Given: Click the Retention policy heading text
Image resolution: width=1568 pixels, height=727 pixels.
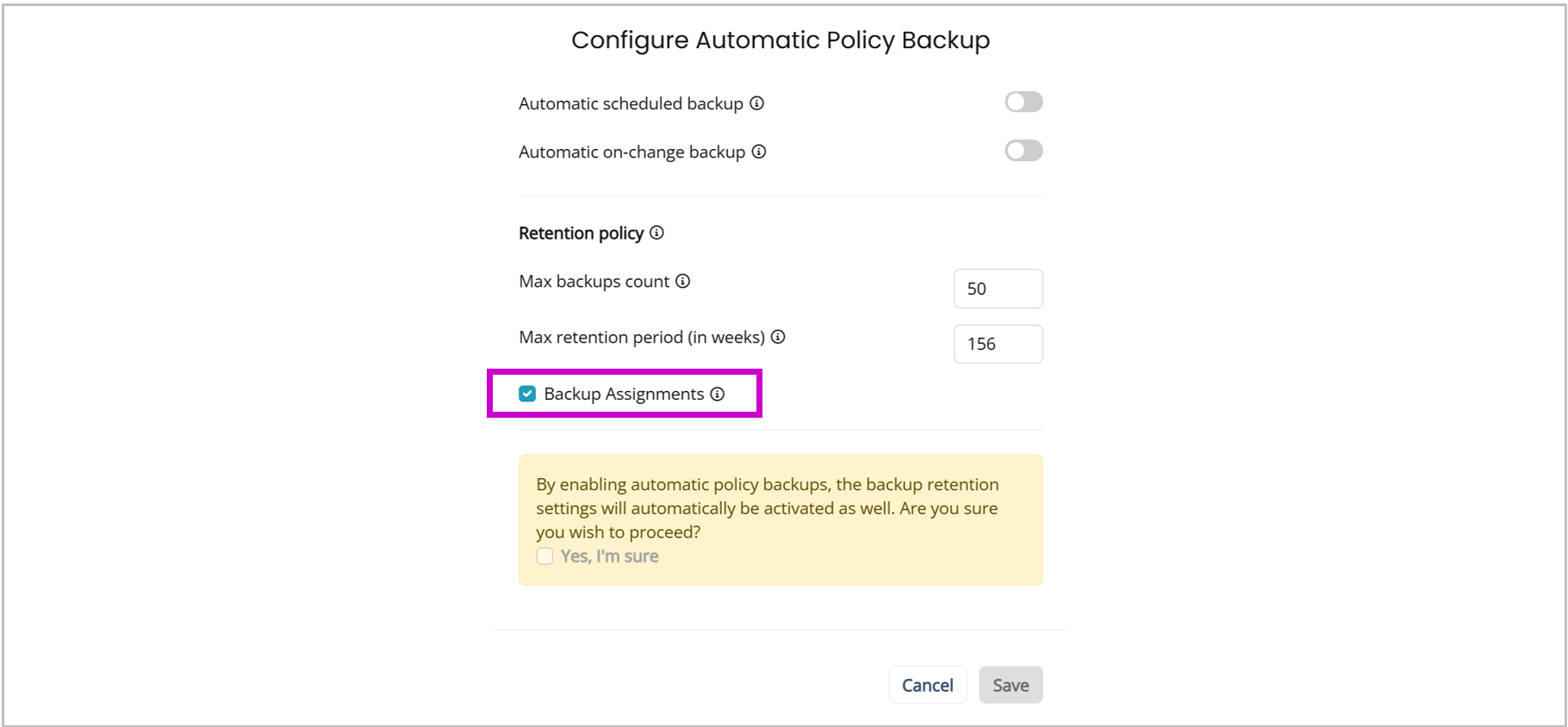Looking at the screenshot, I should point(581,233).
